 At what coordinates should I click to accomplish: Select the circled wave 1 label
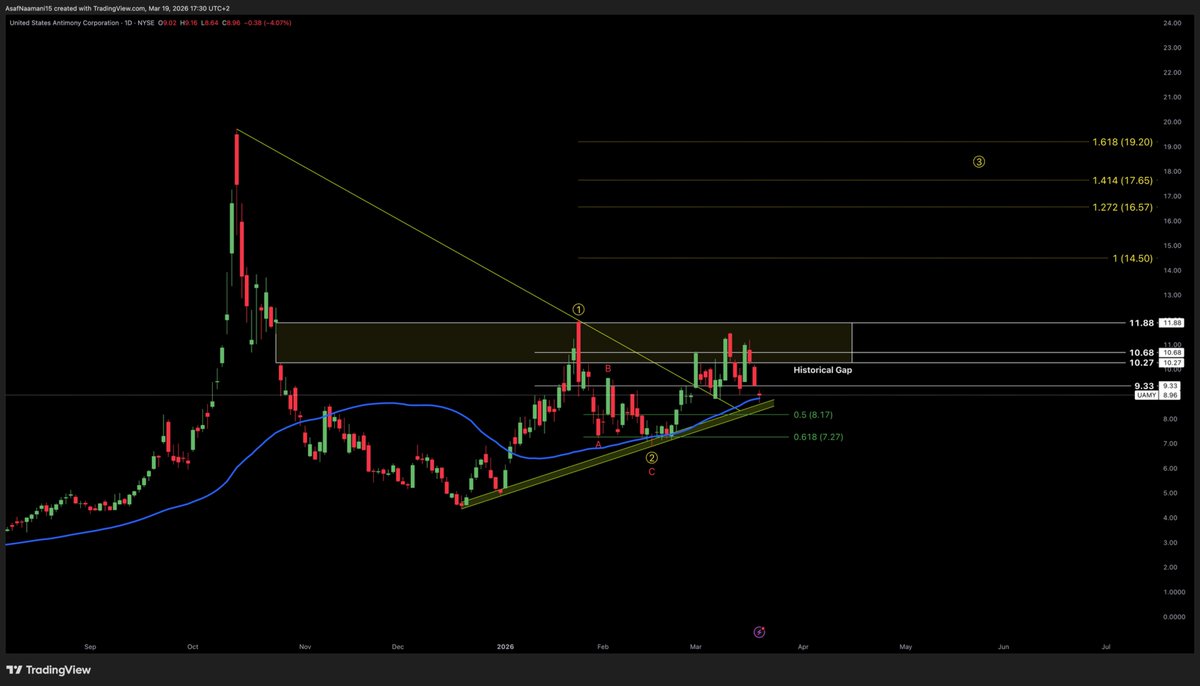pos(578,309)
